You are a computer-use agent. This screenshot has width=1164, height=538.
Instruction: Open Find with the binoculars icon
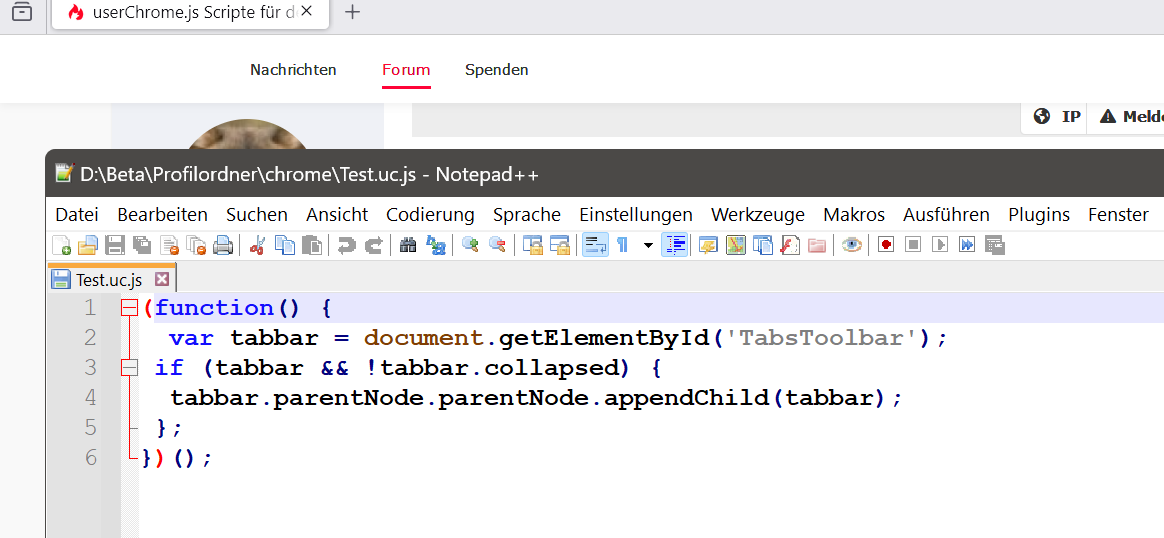click(408, 245)
